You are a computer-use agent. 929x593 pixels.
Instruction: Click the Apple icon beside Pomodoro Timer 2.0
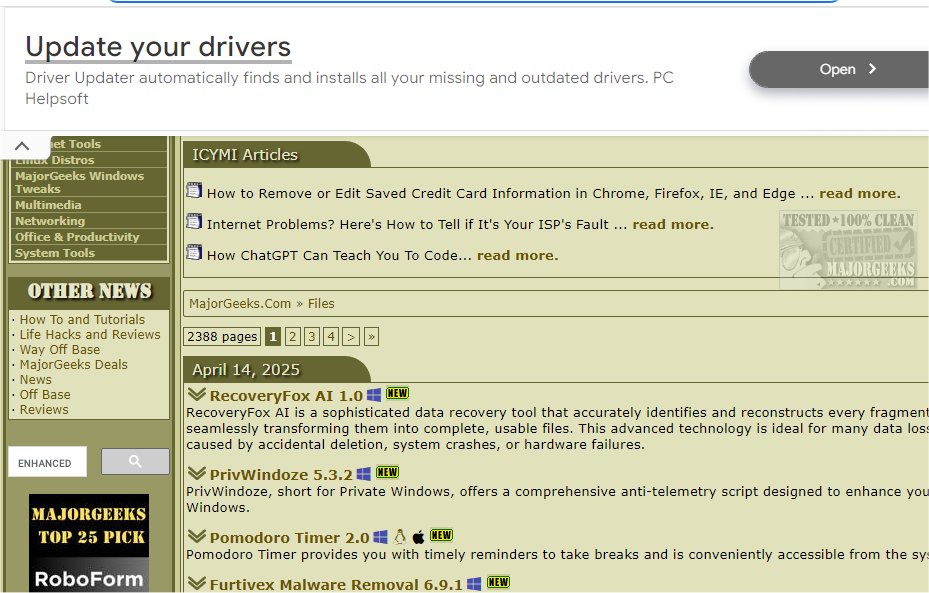click(x=418, y=537)
